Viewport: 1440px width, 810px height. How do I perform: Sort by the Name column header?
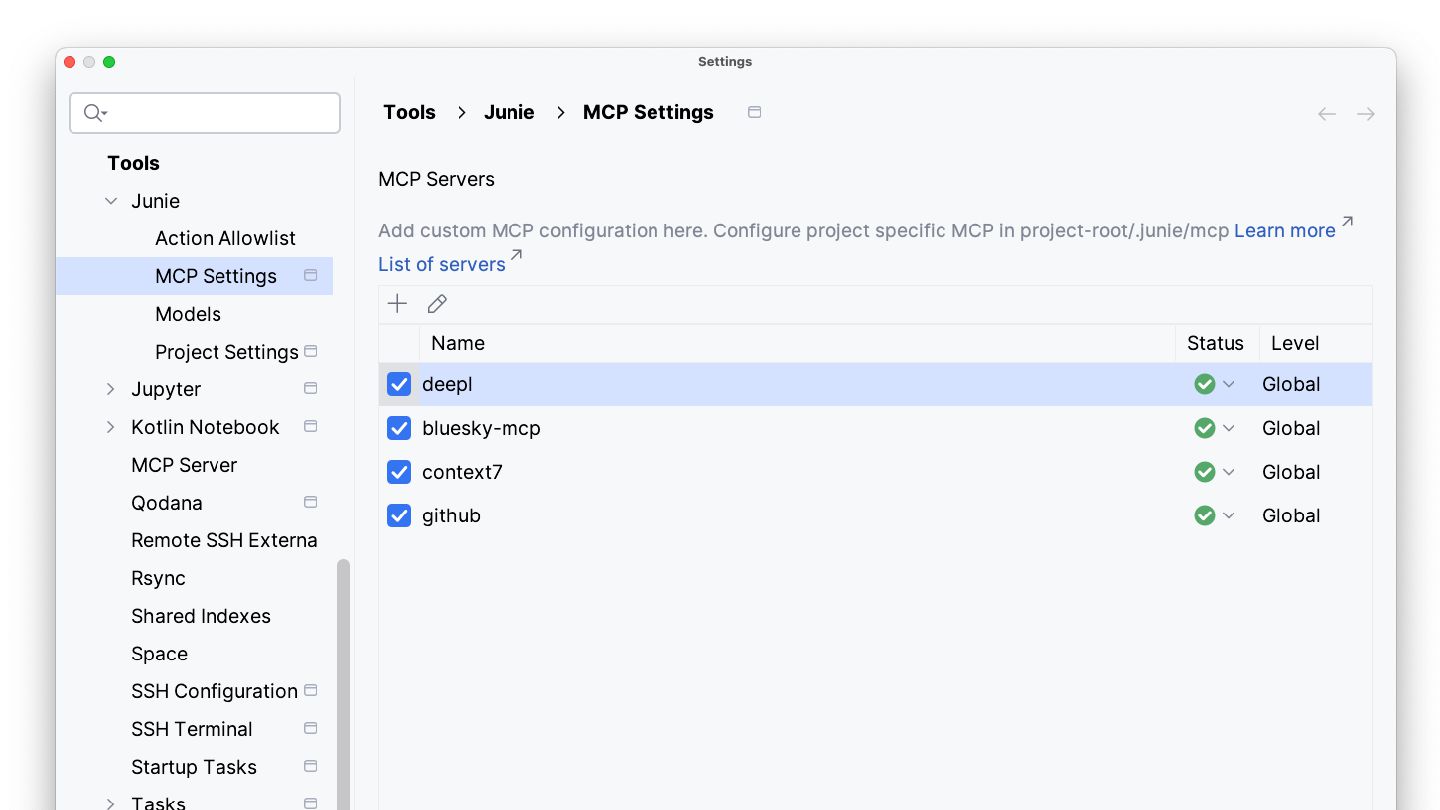(x=797, y=343)
